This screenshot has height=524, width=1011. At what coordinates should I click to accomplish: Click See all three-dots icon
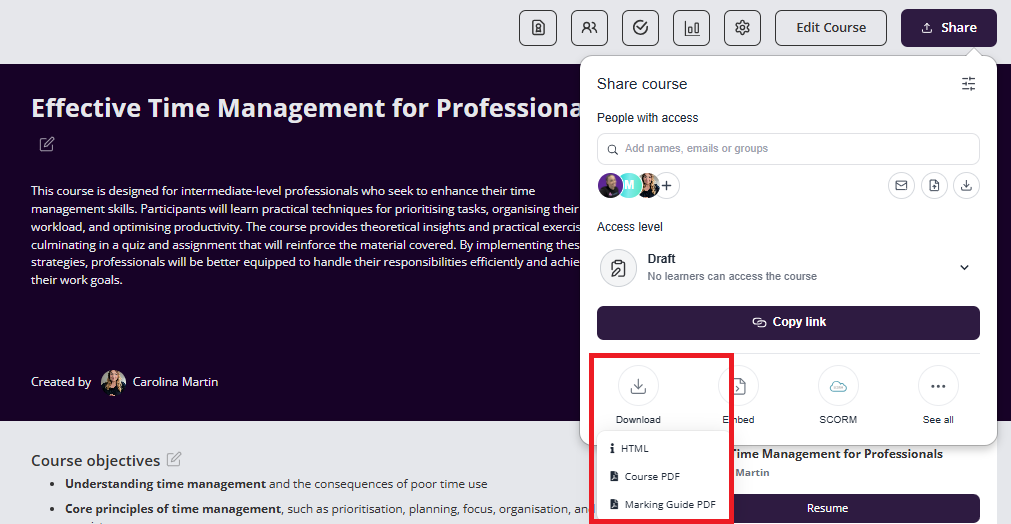tap(937, 386)
